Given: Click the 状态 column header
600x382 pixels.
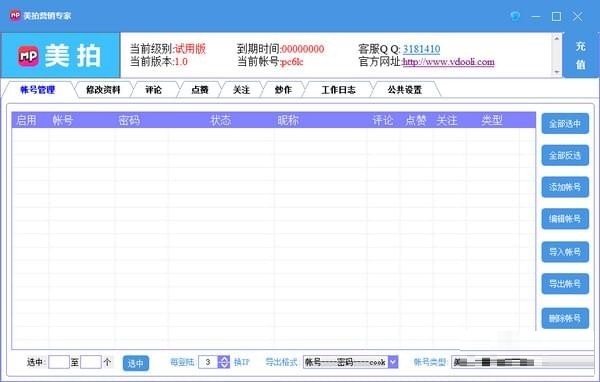Looking at the screenshot, I should pyautogui.click(x=221, y=120).
